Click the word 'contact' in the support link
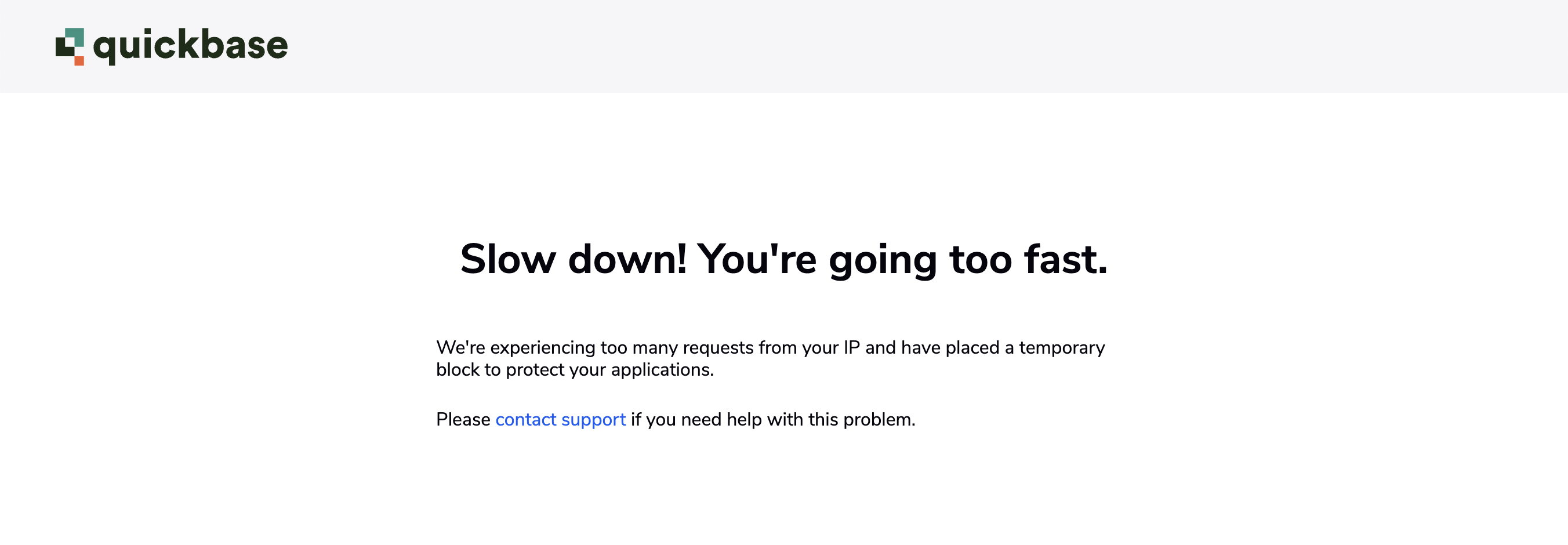 526,420
